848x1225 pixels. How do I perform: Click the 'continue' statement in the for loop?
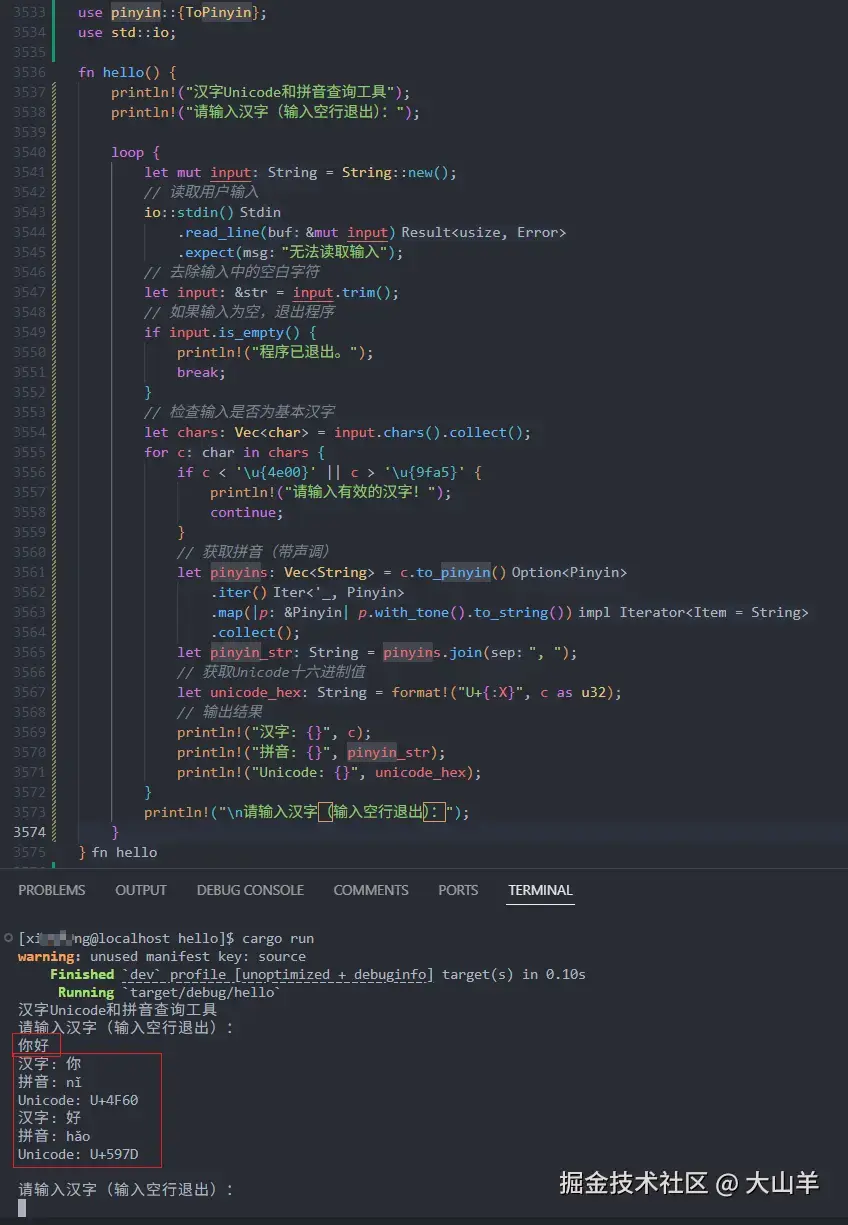244,512
